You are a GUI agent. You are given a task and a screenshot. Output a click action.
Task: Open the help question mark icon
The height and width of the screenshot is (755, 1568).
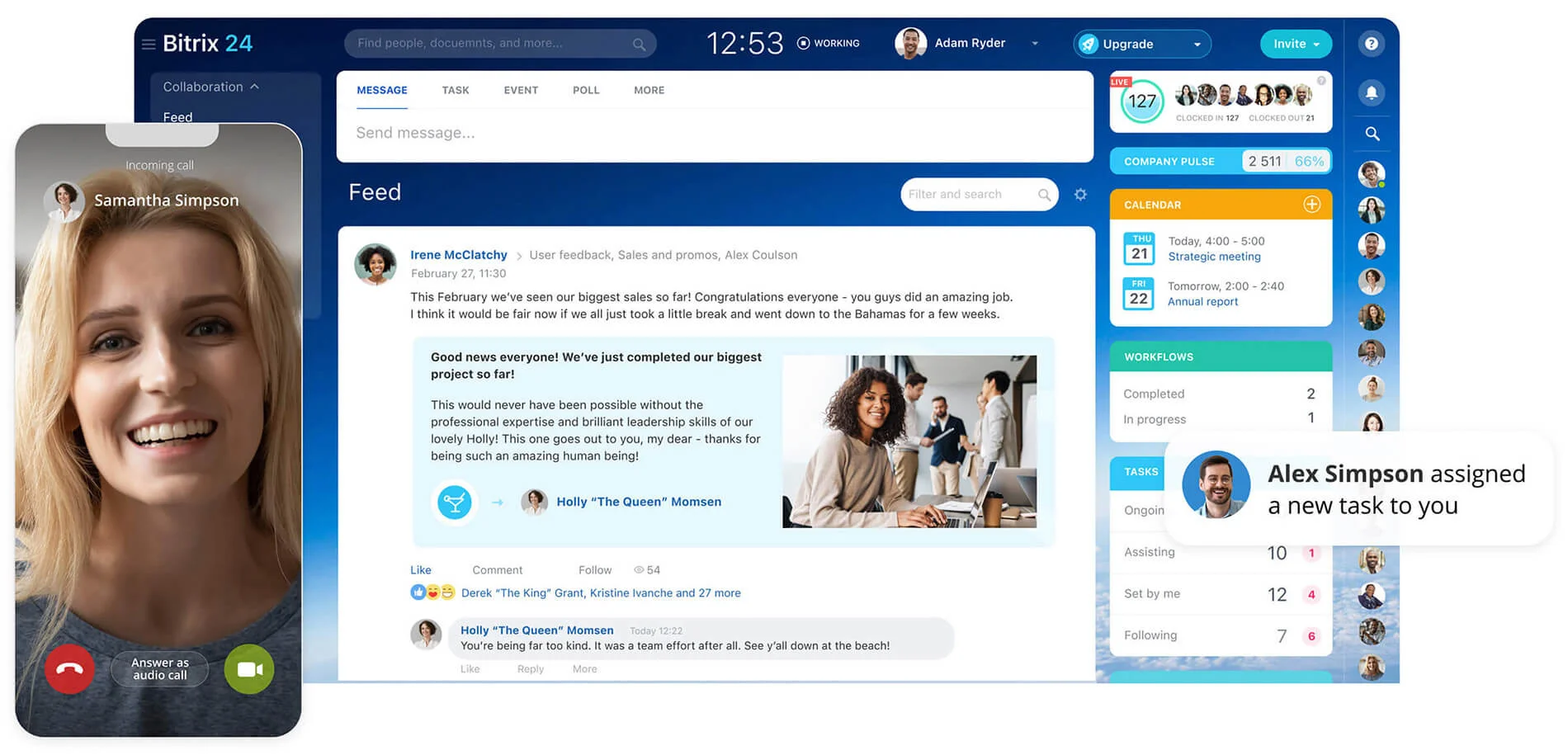coord(1371,44)
